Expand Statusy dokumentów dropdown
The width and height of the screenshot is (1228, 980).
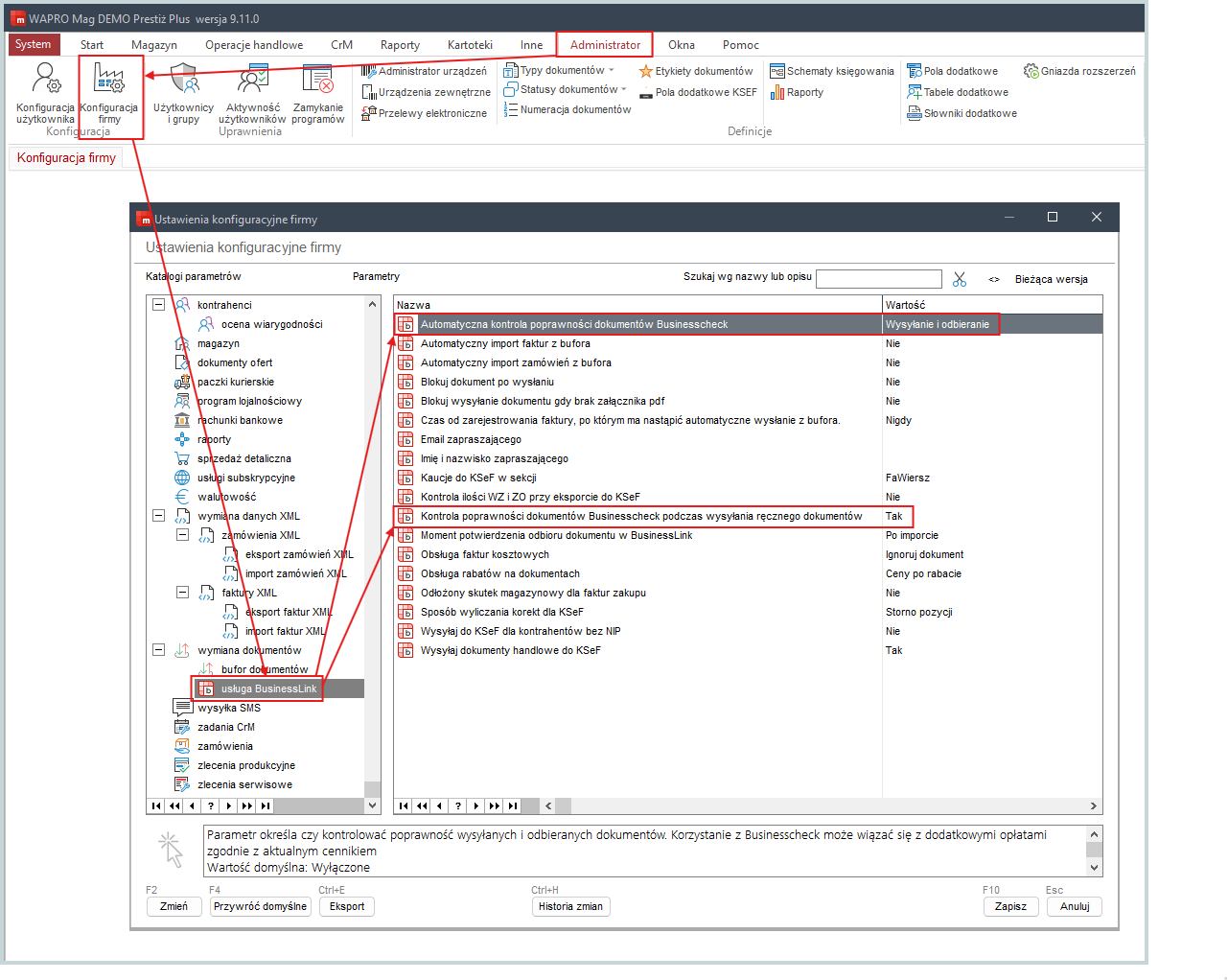624,89
